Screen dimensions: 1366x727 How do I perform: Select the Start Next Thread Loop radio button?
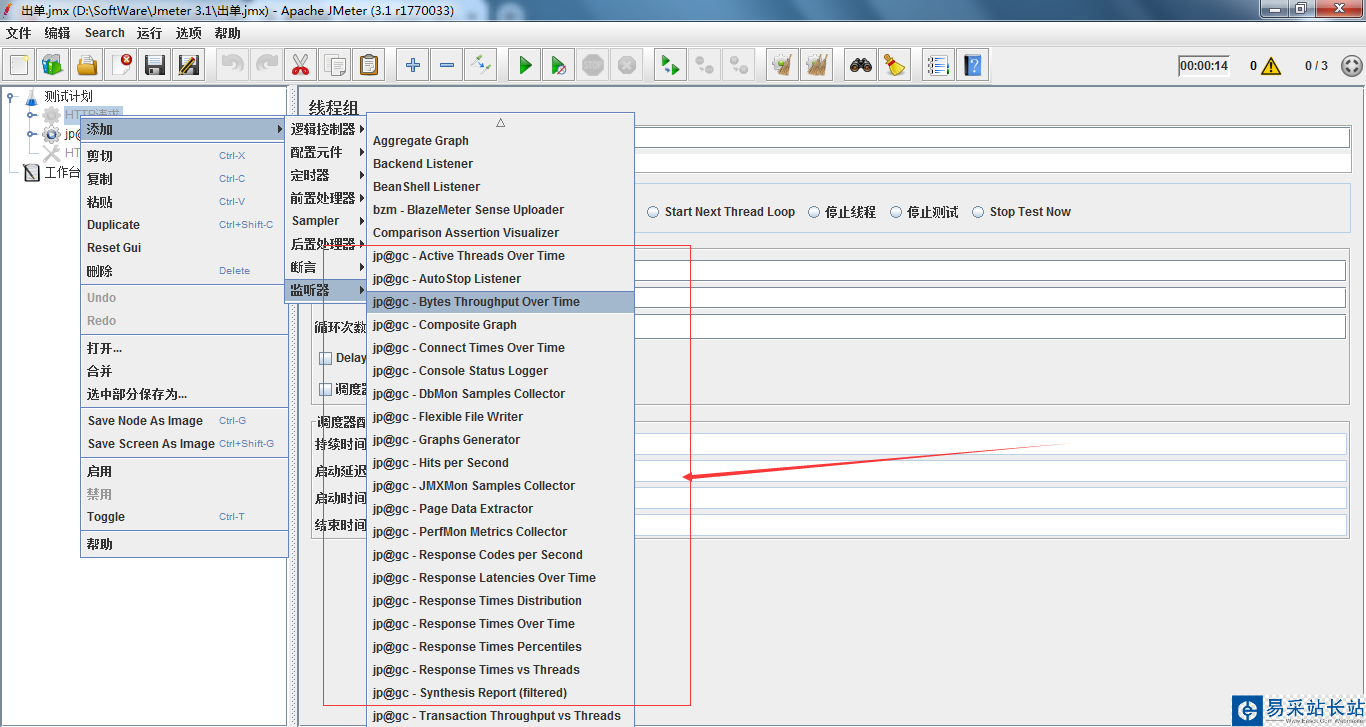(654, 212)
